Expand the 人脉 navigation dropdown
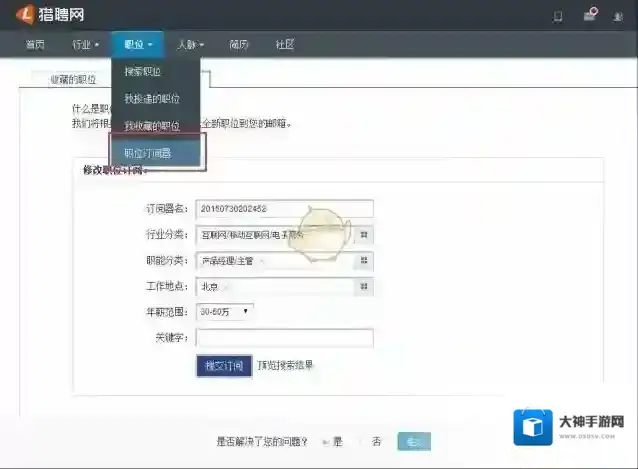638x469 pixels. 190,44
